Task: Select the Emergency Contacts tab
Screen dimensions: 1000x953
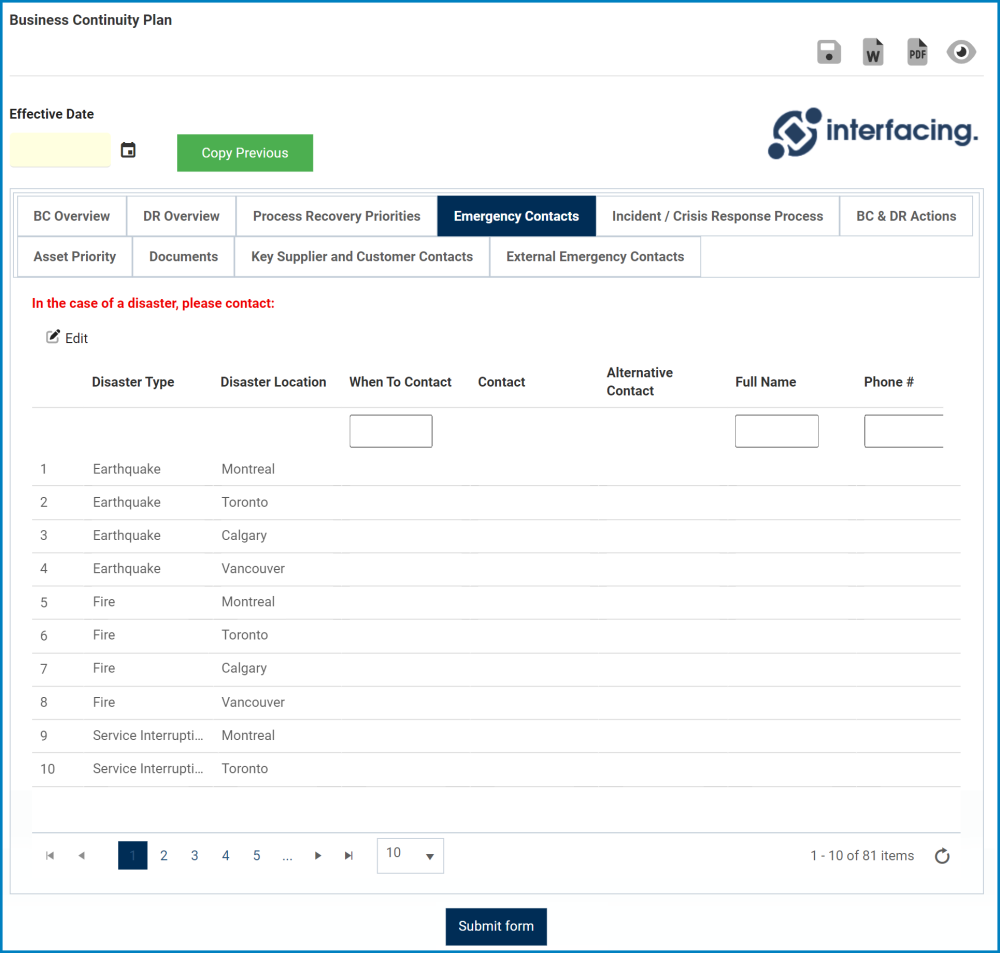Action: [517, 216]
